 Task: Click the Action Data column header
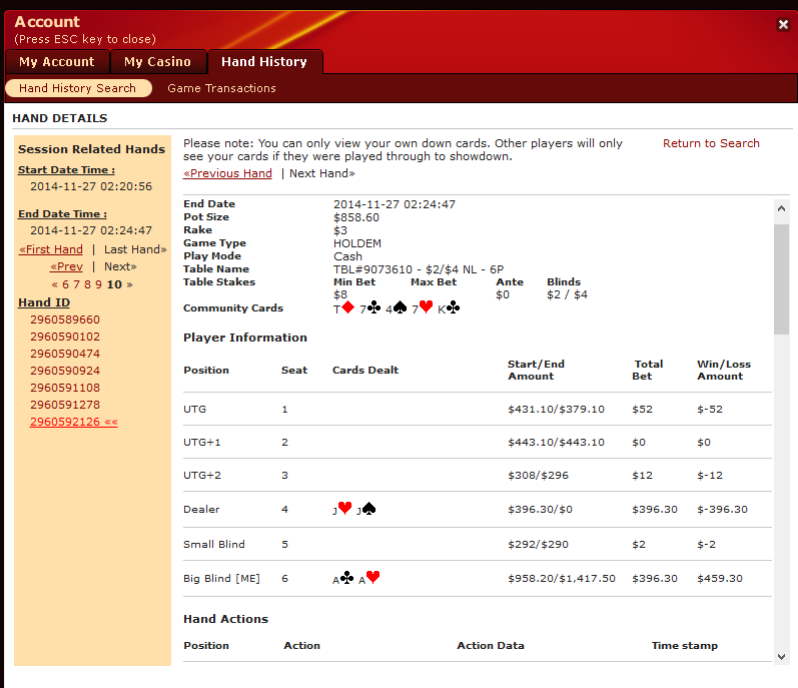(x=491, y=645)
